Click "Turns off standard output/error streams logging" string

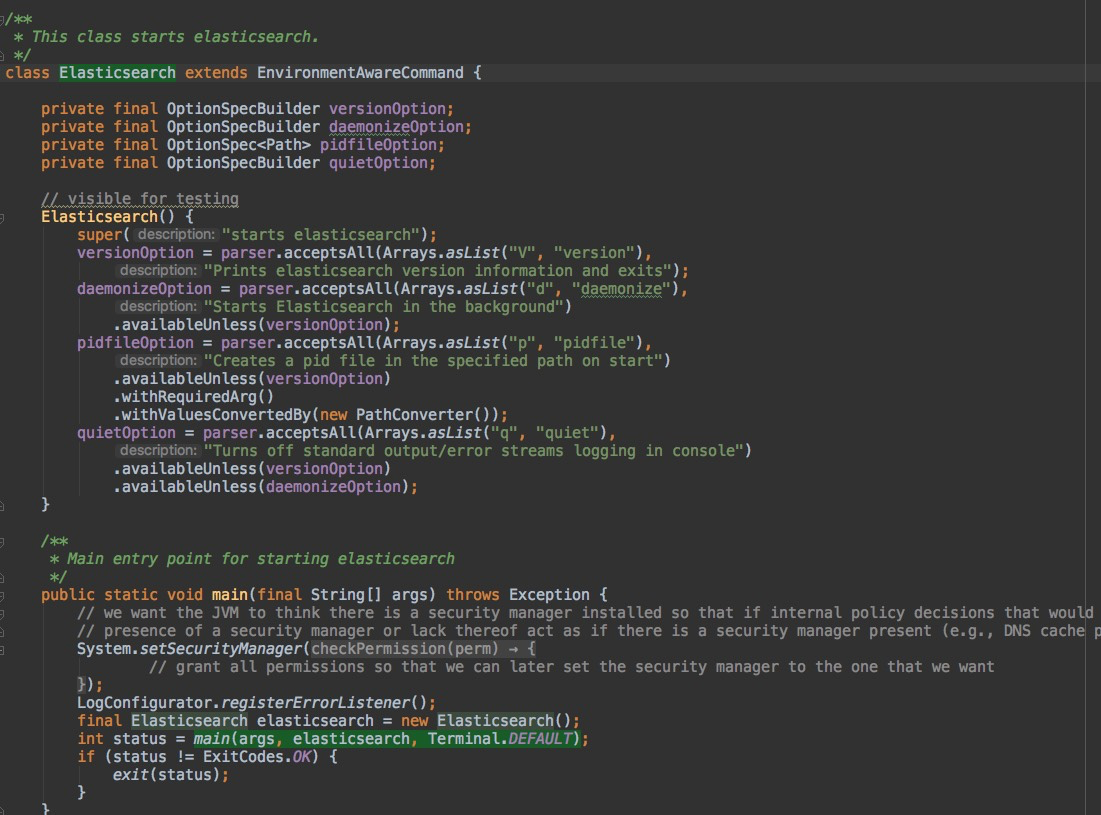pyautogui.click(x=473, y=451)
